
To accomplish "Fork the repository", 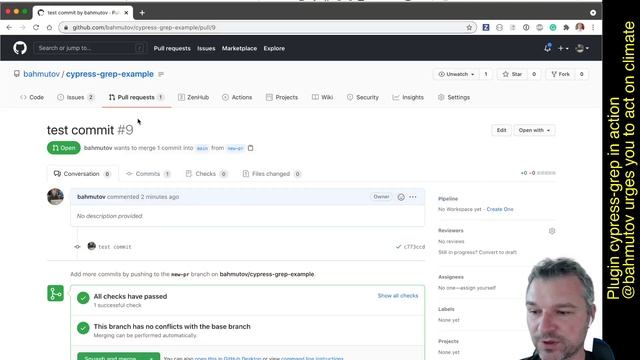I will (x=560, y=74).
